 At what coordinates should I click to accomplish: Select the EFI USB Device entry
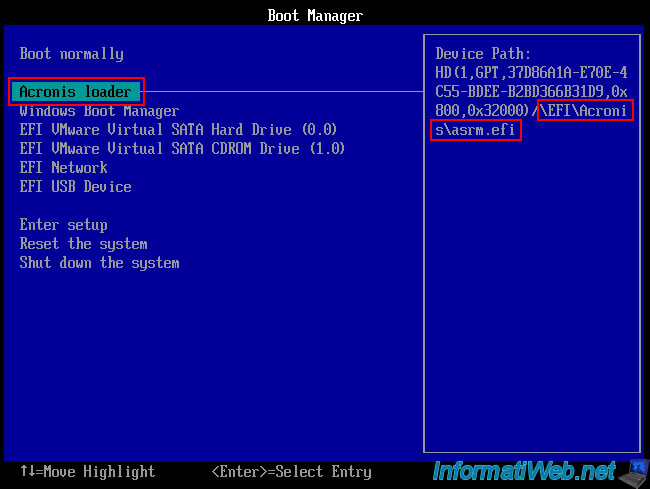[x=76, y=187]
